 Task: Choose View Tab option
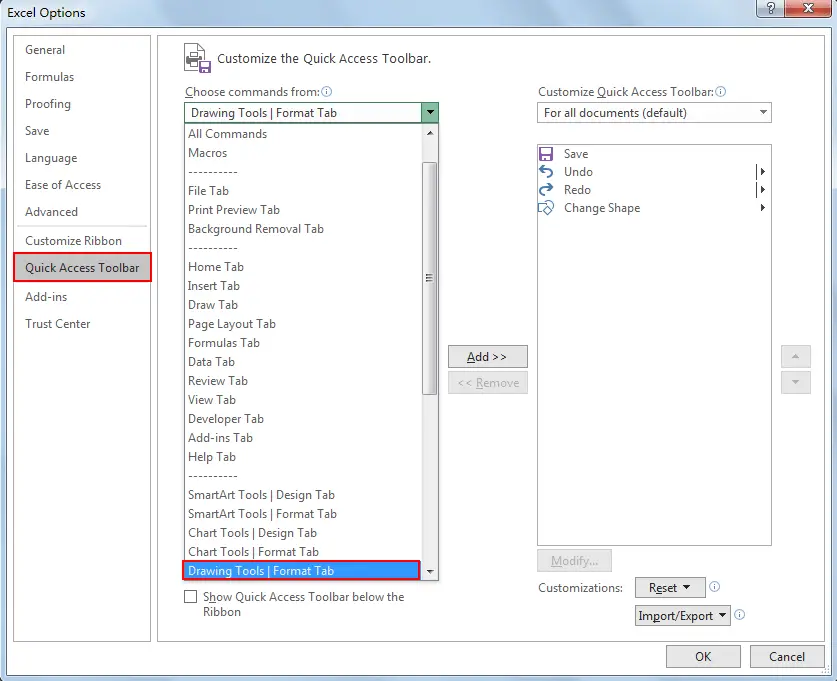(303, 400)
